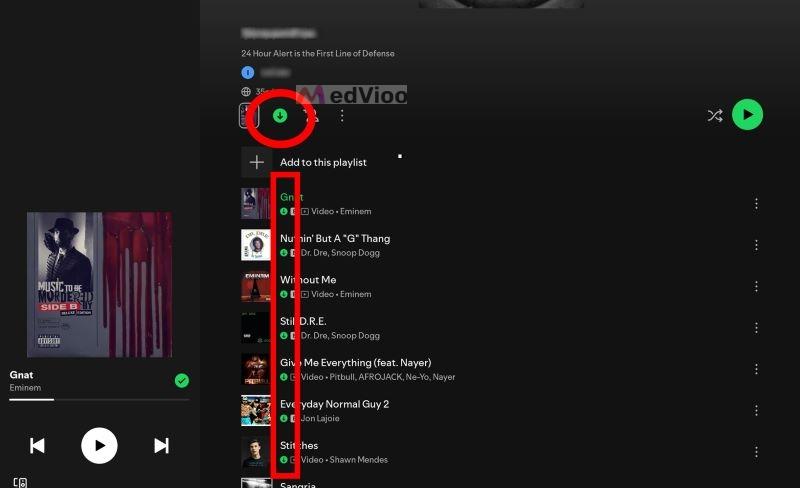Select the Give Me Everything (feat. Nayer) title
The image size is (800, 488).
[x=356, y=363]
